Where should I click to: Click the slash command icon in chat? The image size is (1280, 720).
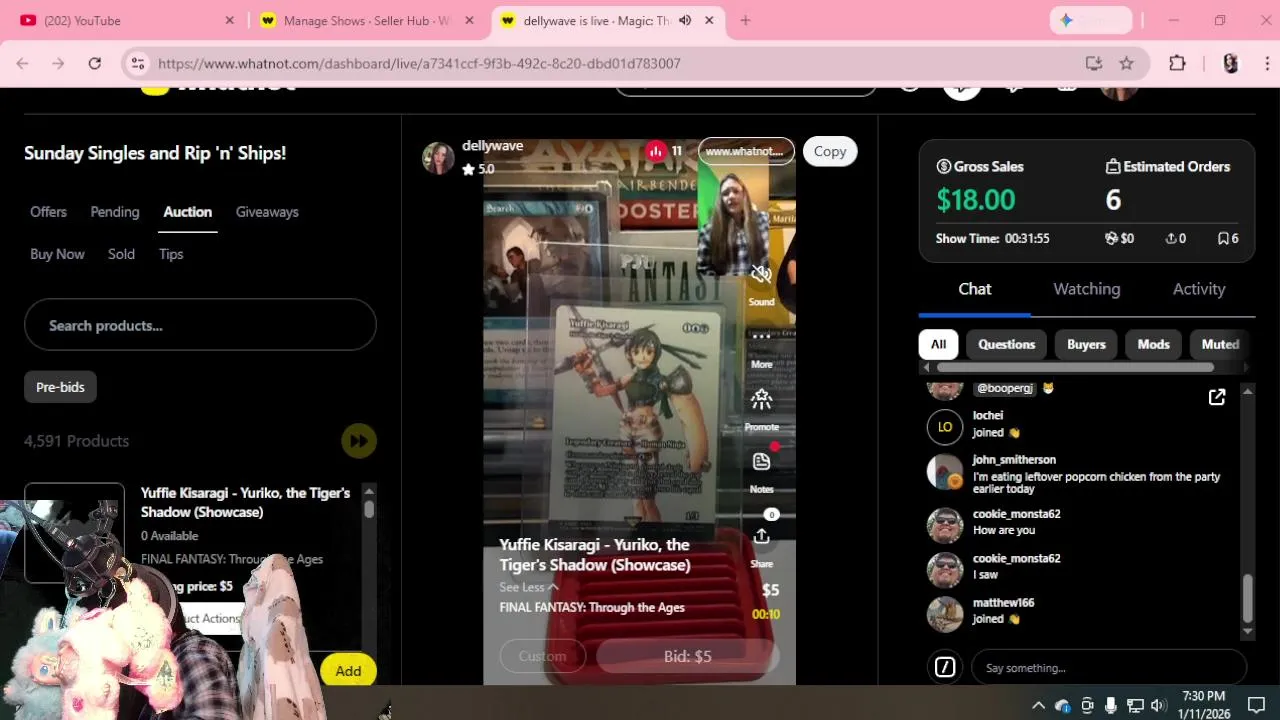pos(945,667)
